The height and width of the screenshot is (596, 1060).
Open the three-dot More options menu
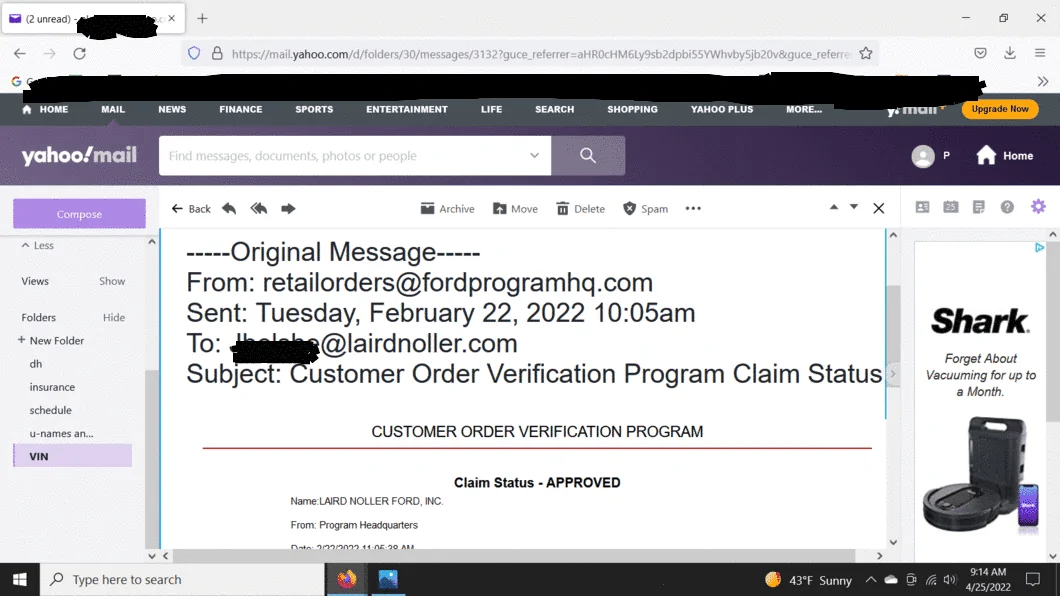click(x=693, y=208)
